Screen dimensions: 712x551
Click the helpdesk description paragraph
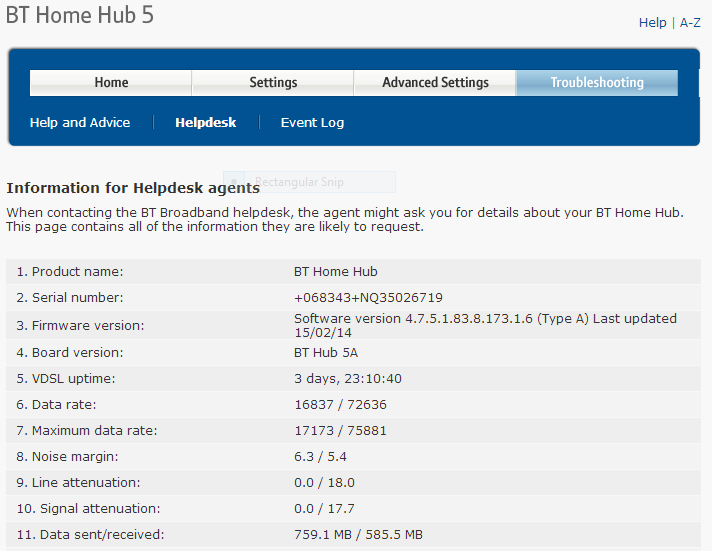click(345, 219)
